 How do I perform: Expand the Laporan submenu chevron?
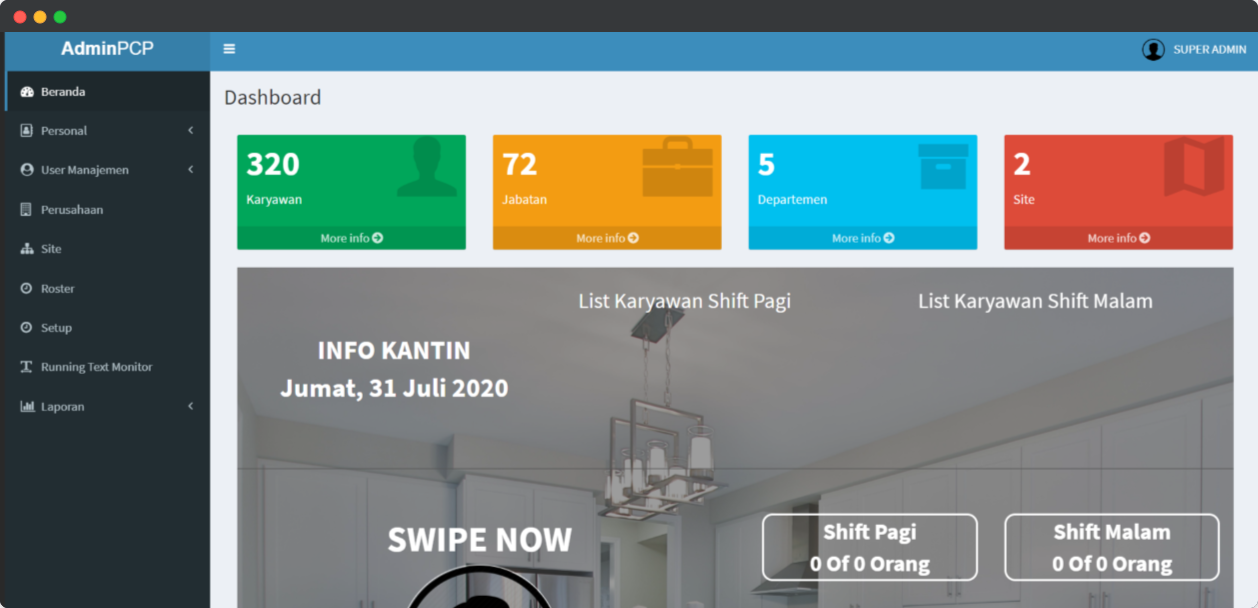[190, 407]
